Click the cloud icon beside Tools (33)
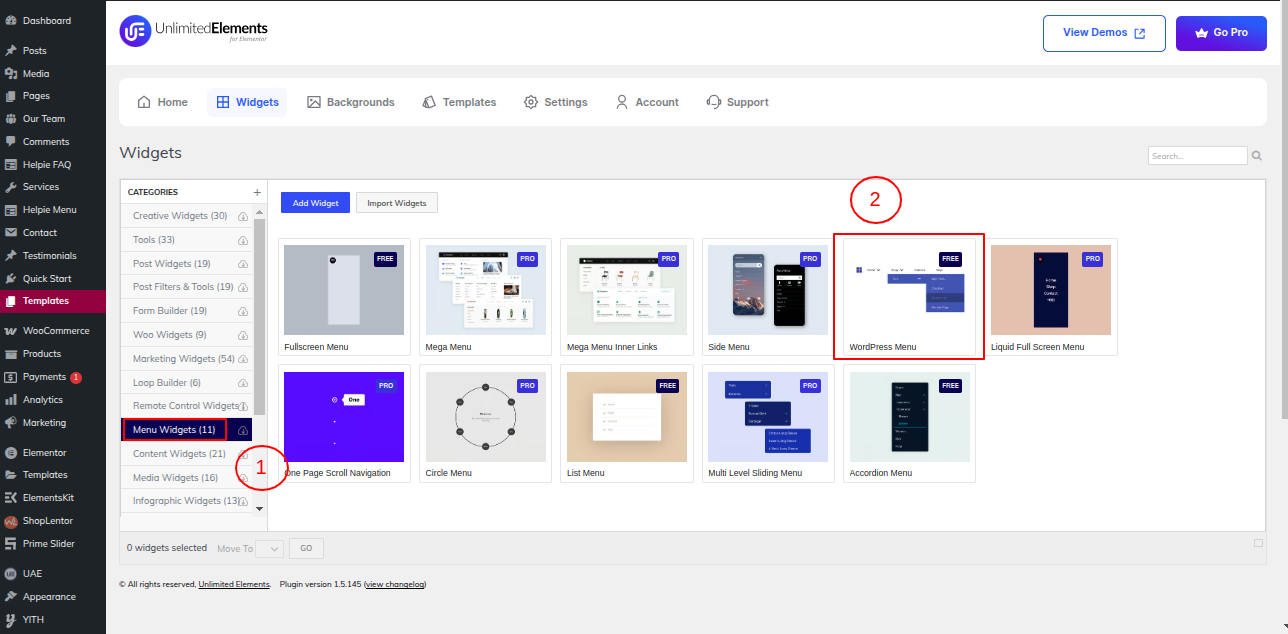This screenshot has width=1288, height=634. [242, 240]
